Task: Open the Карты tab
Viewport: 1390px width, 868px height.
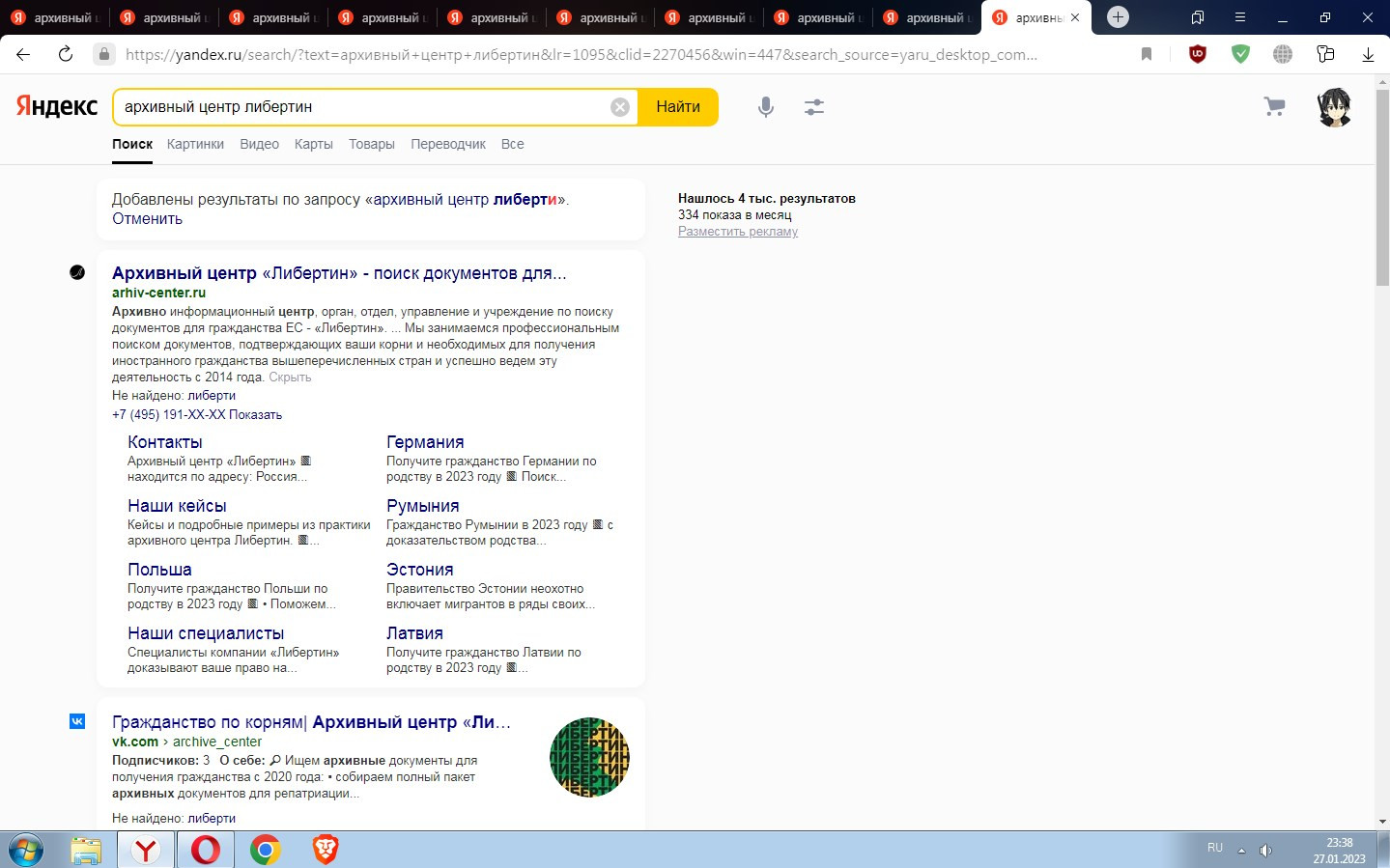Action: pos(314,144)
